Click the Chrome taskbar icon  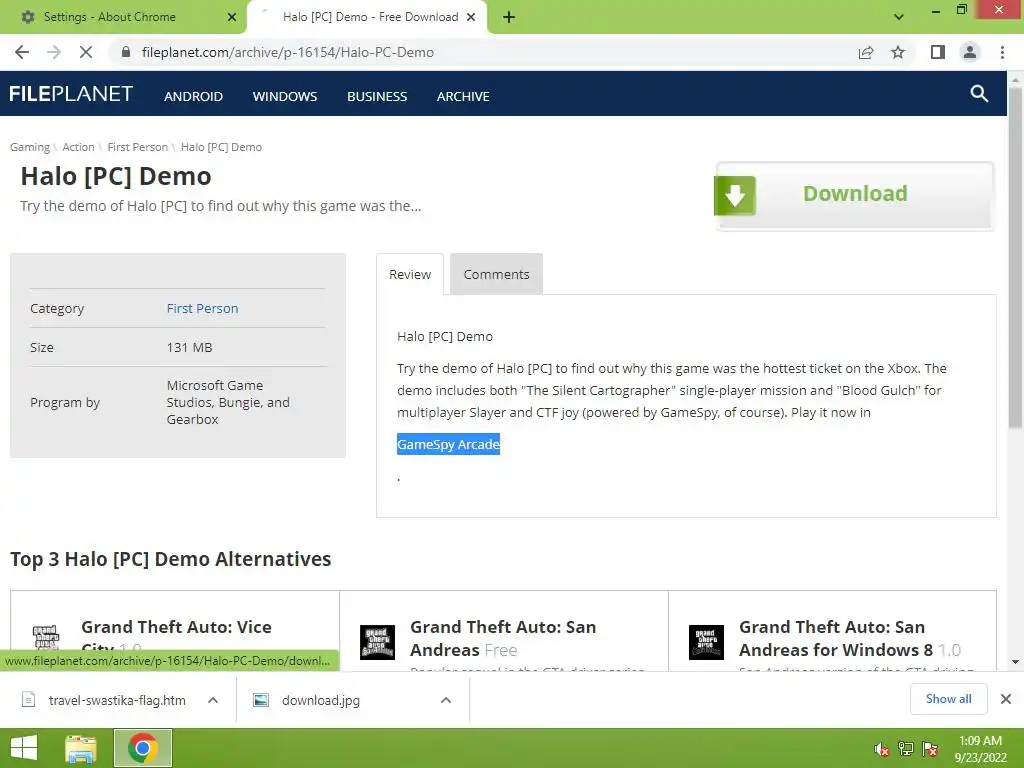143,748
